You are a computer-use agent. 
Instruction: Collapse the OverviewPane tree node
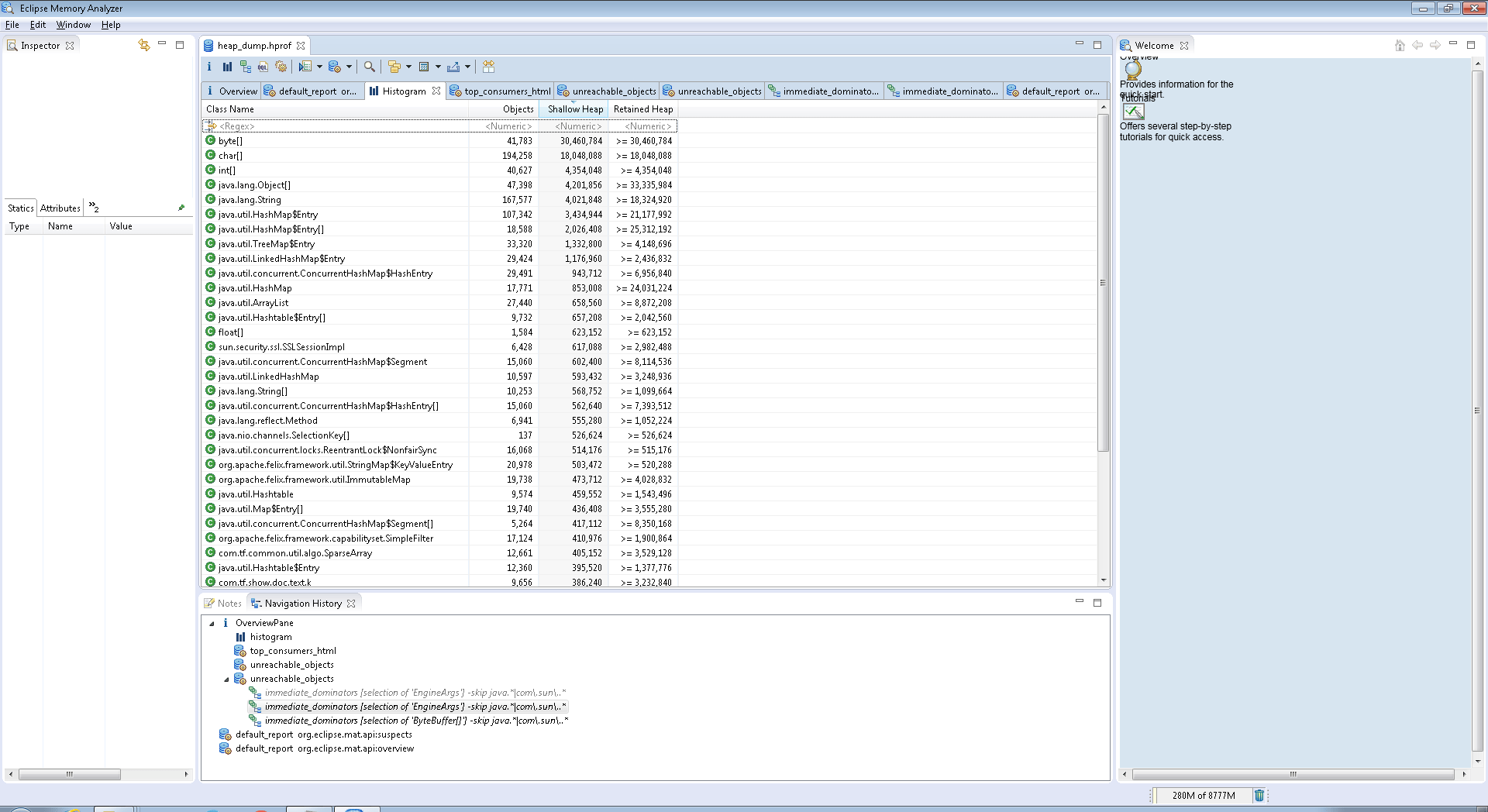coord(212,623)
